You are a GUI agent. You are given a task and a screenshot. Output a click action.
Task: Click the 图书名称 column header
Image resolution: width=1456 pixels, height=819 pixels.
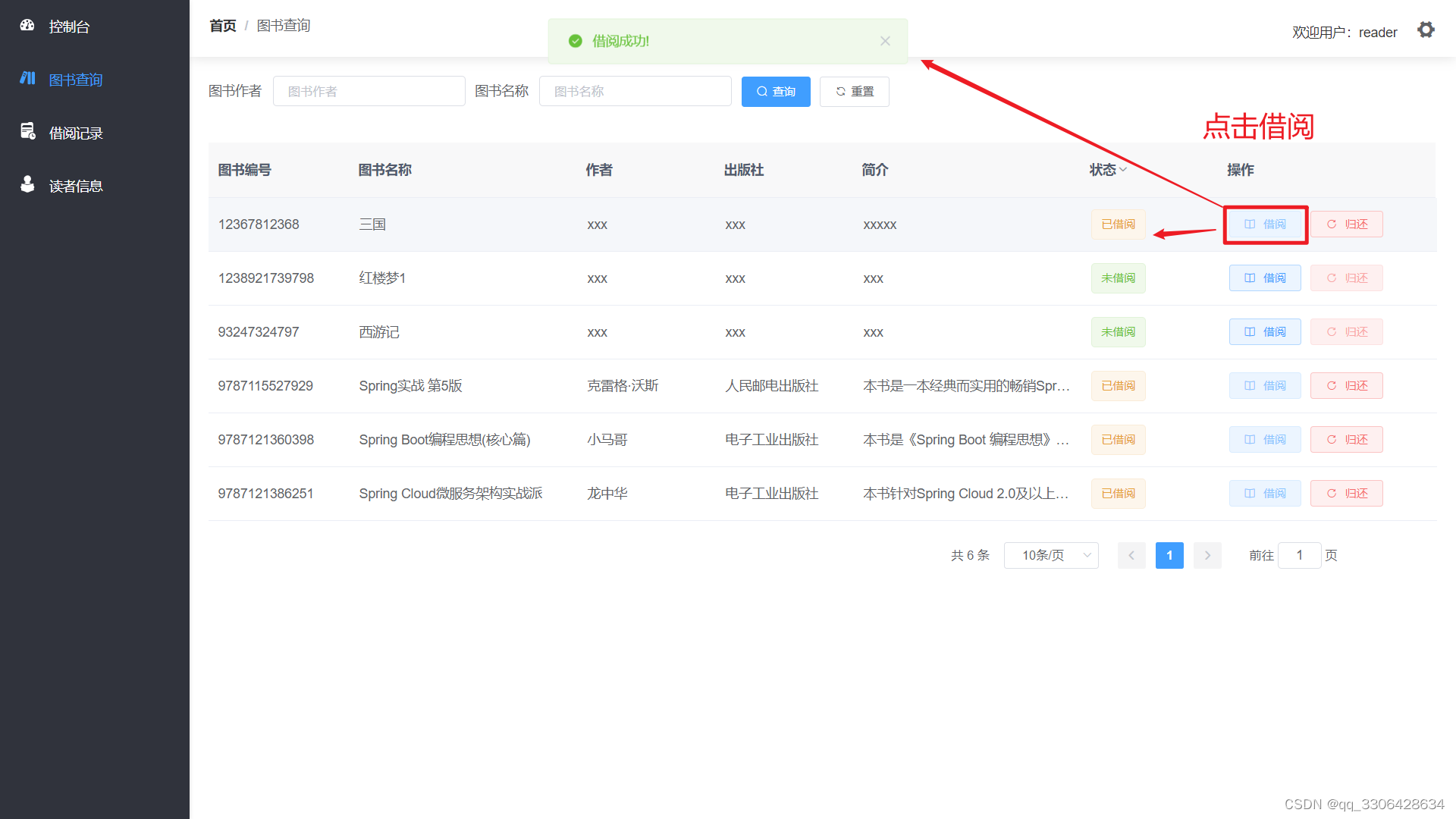(385, 170)
